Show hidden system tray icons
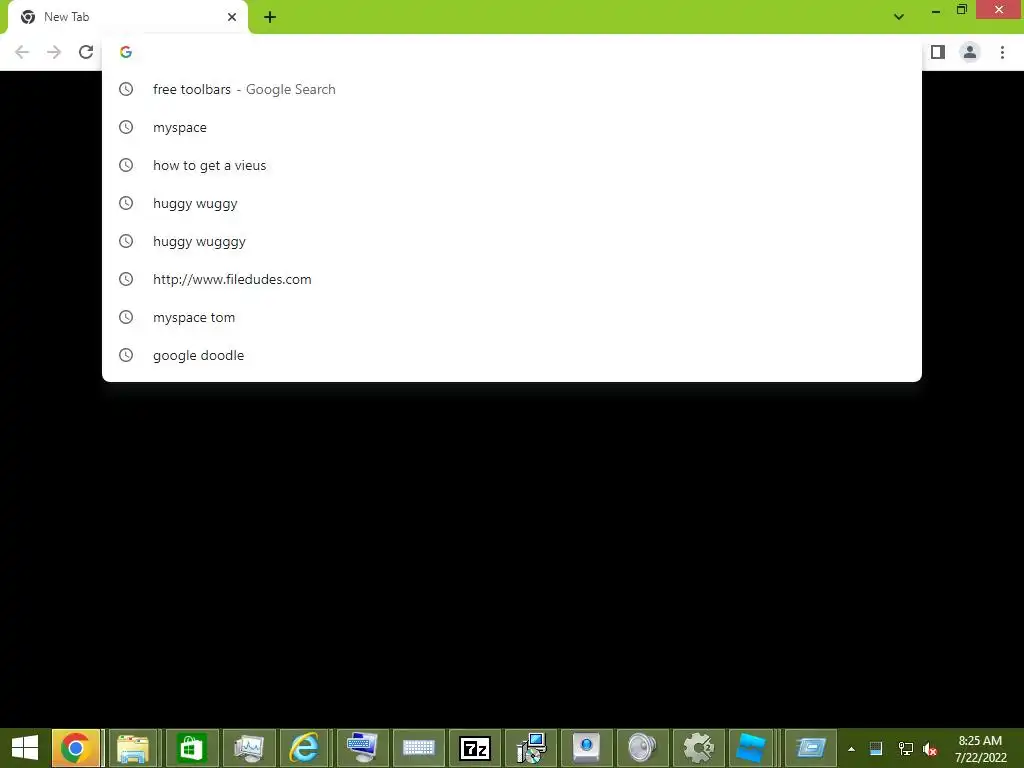Screen dimensions: 1024x768 852,749
